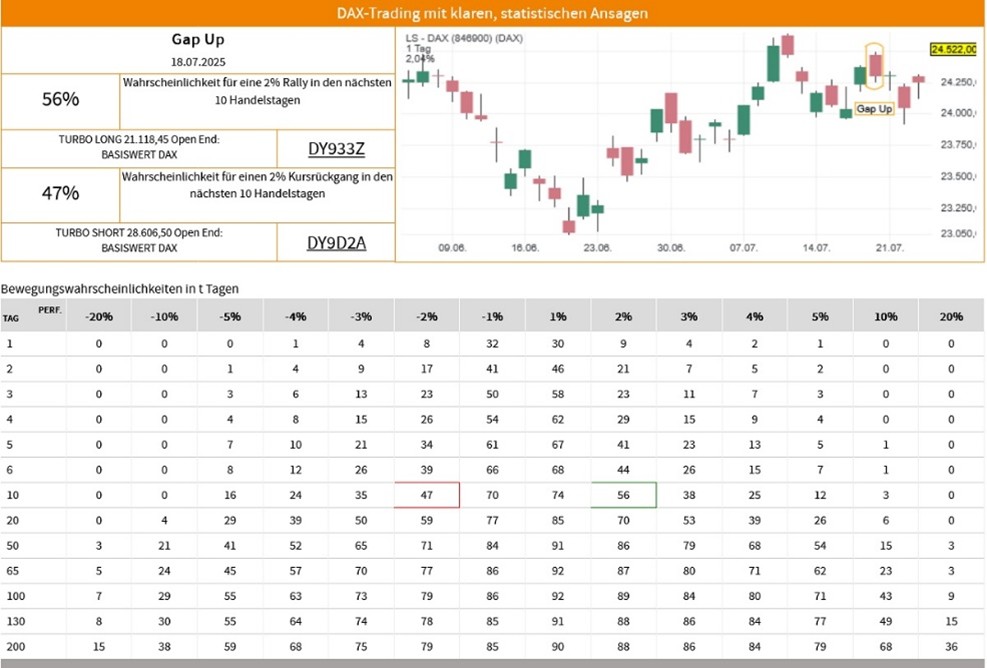This screenshot has height=668, width=987.
Task: Select the large 56% rally probability value
Action: [x=60, y=99]
